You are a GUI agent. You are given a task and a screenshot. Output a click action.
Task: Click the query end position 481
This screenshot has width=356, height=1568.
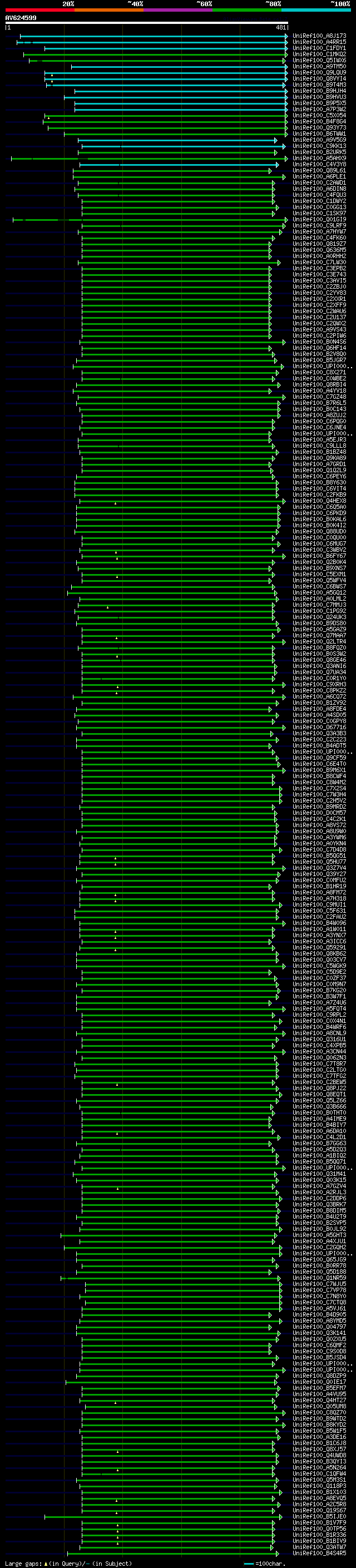click(x=280, y=27)
